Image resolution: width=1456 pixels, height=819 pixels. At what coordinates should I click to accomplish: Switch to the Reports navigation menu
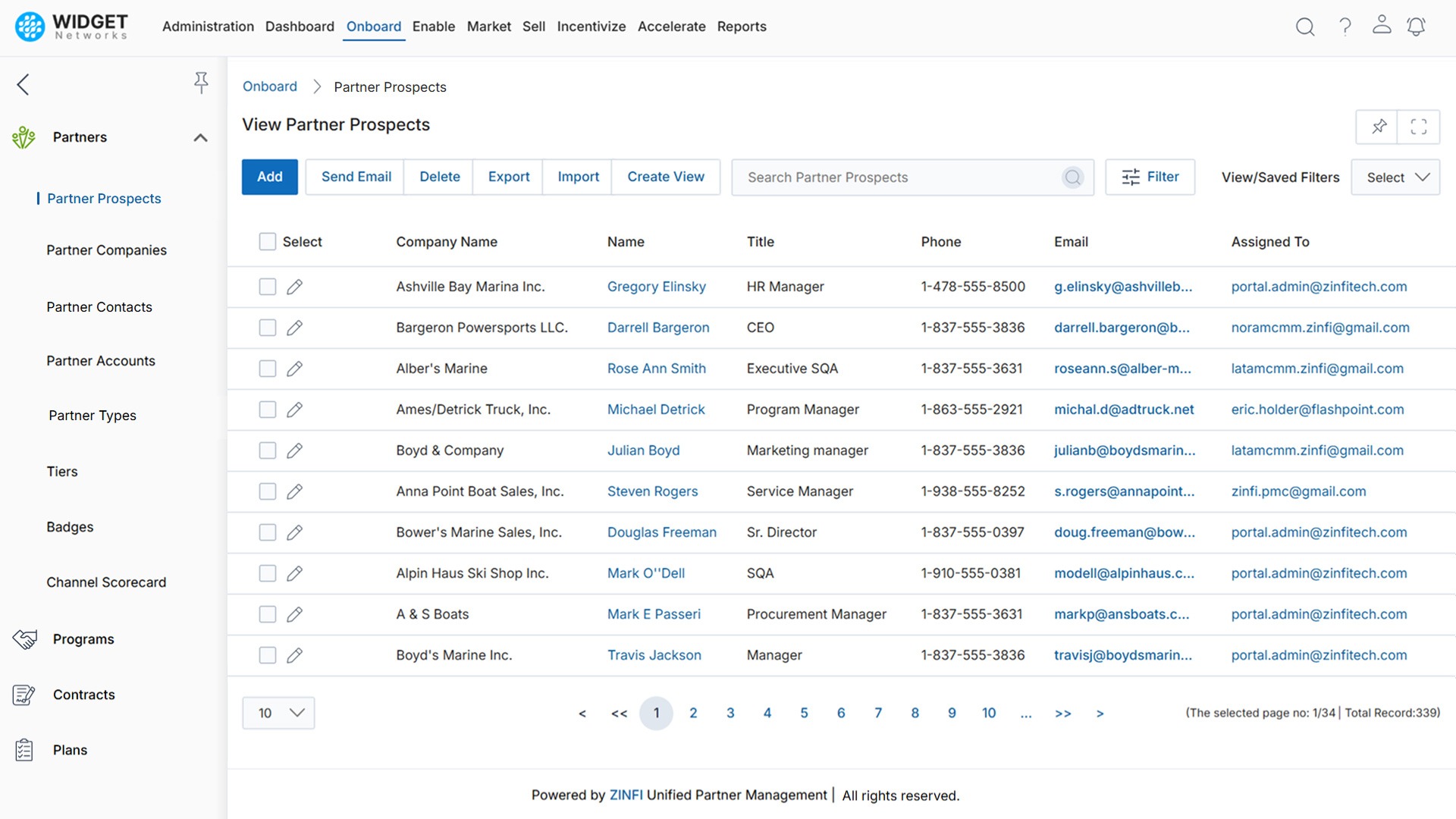pyautogui.click(x=742, y=26)
